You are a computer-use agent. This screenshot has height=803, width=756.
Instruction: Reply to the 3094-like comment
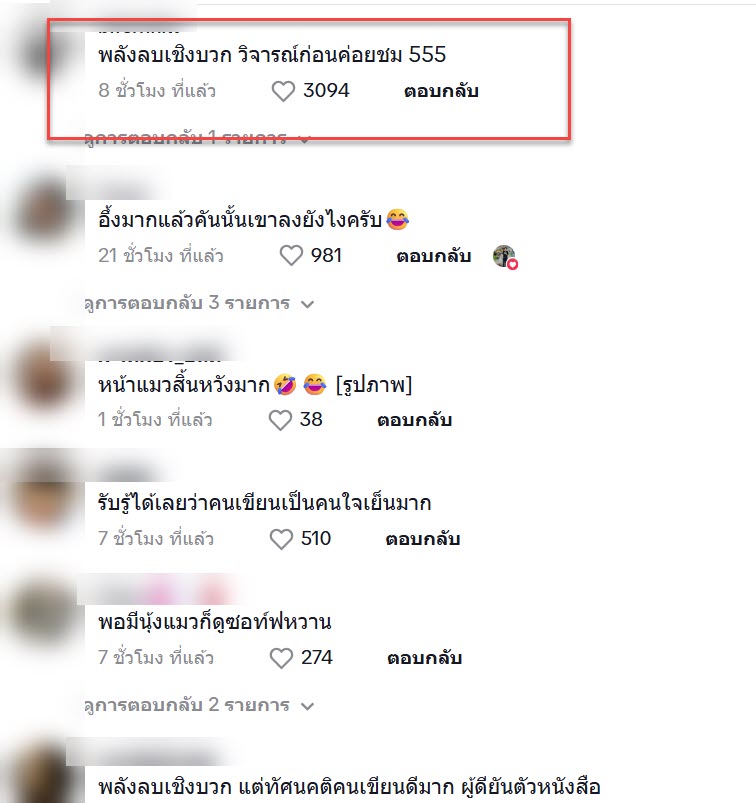pyautogui.click(x=441, y=91)
